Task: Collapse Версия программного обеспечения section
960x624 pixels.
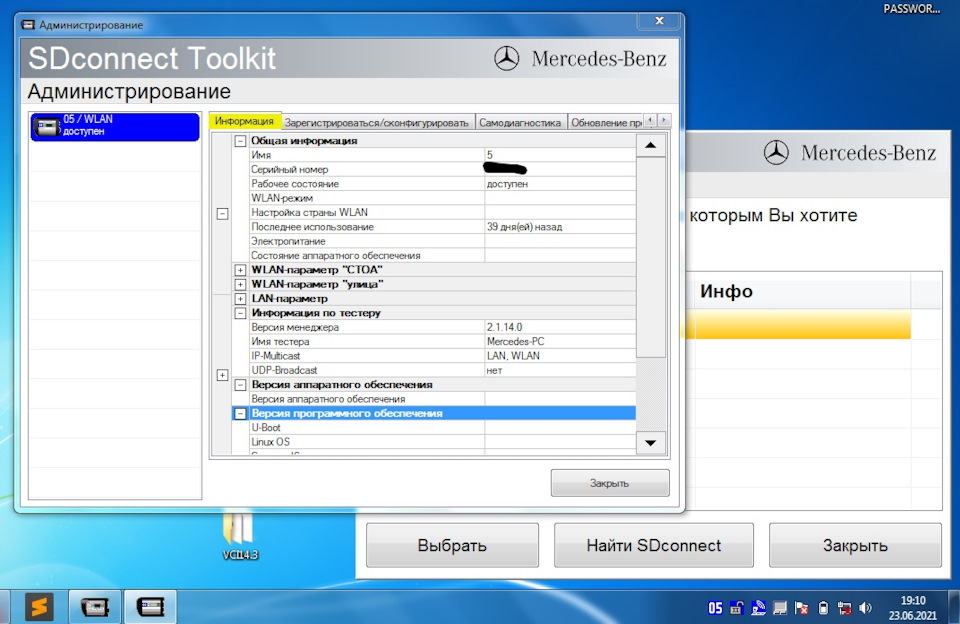Action: (241, 413)
